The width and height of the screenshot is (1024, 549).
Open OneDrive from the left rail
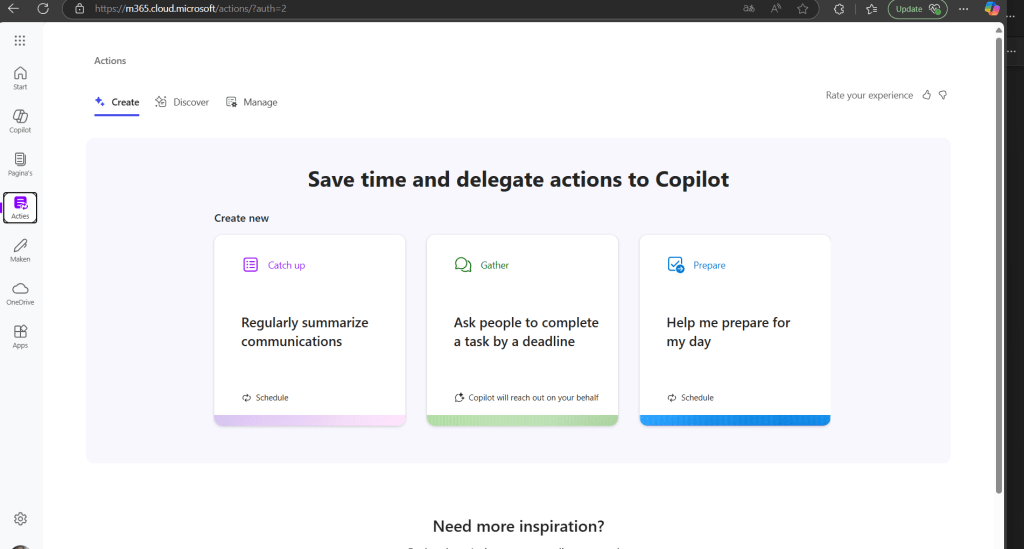click(20, 293)
